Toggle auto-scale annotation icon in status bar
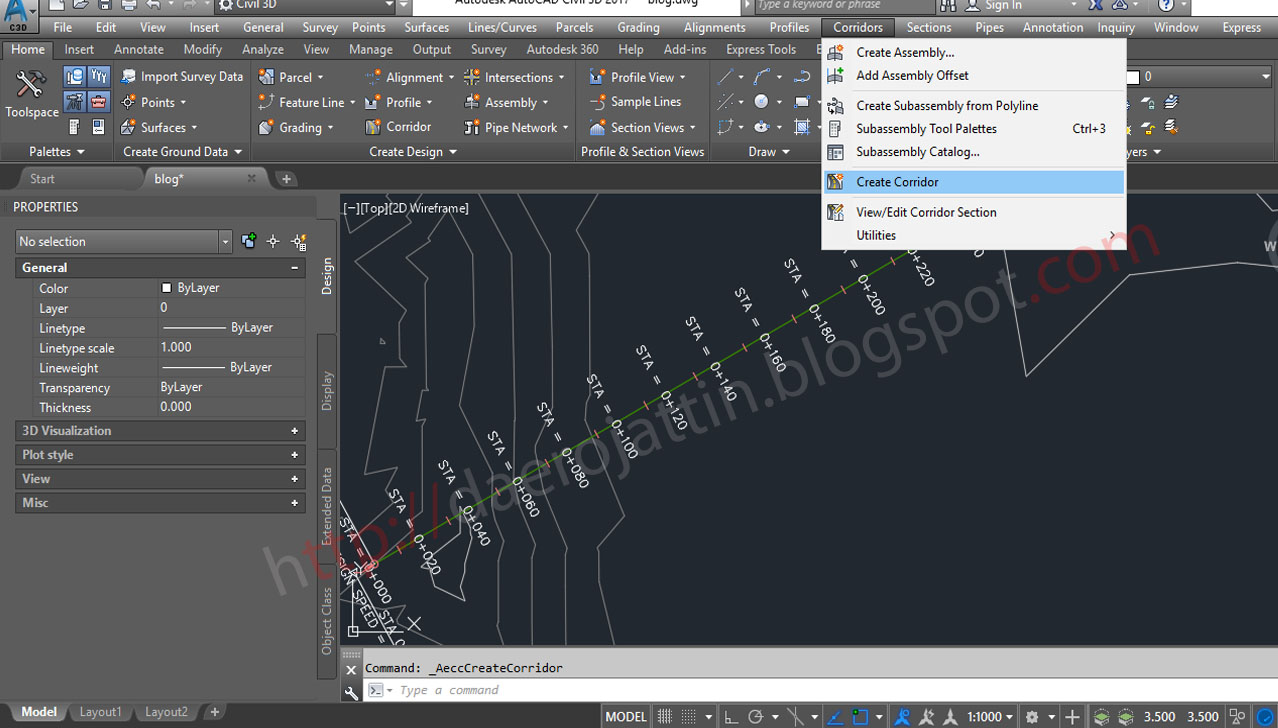Screen dimensions: 1278x728 [x=928, y=717]
